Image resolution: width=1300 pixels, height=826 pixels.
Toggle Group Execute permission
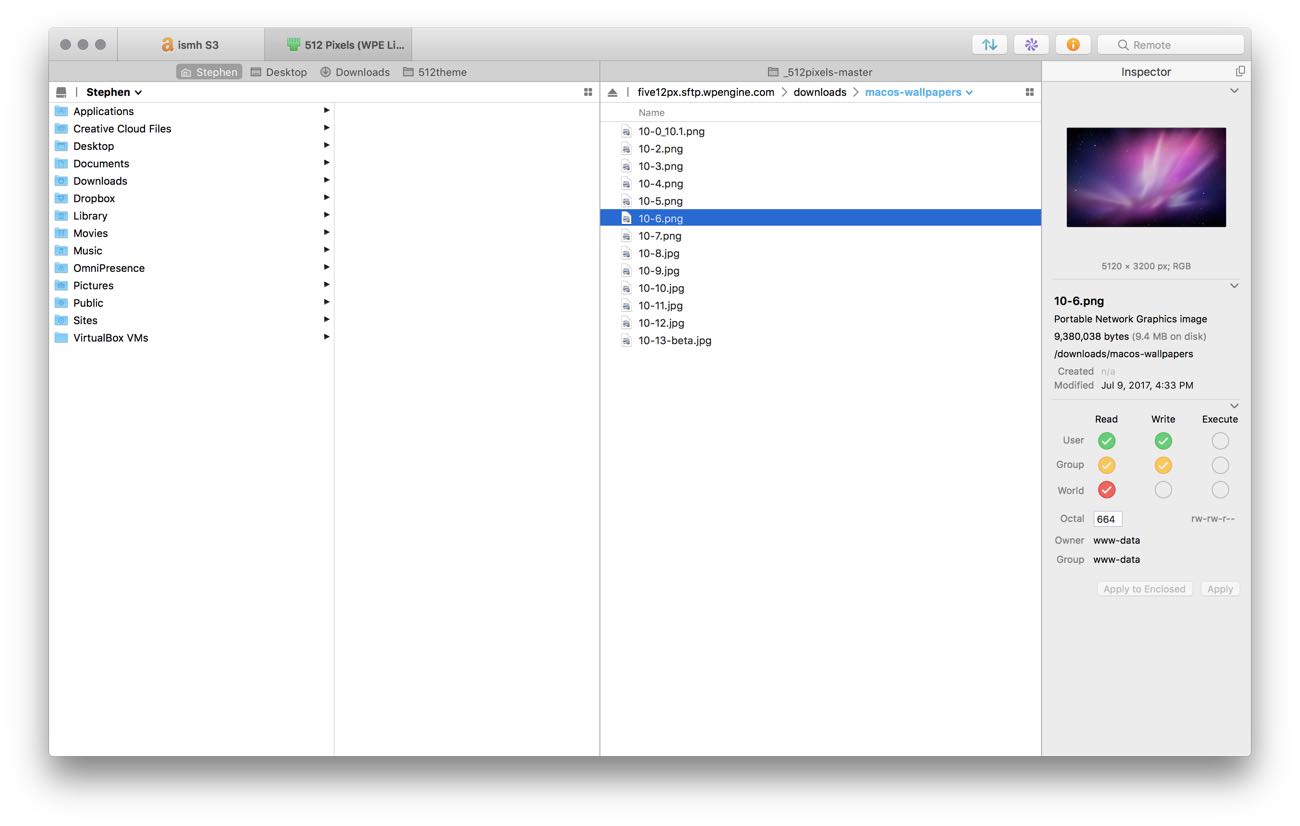point(1220,465)
